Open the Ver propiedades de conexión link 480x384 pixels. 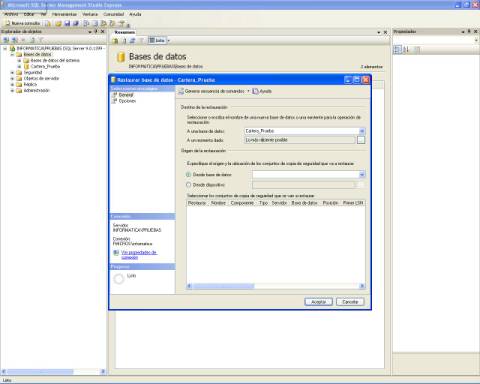[x=139, y=255]
